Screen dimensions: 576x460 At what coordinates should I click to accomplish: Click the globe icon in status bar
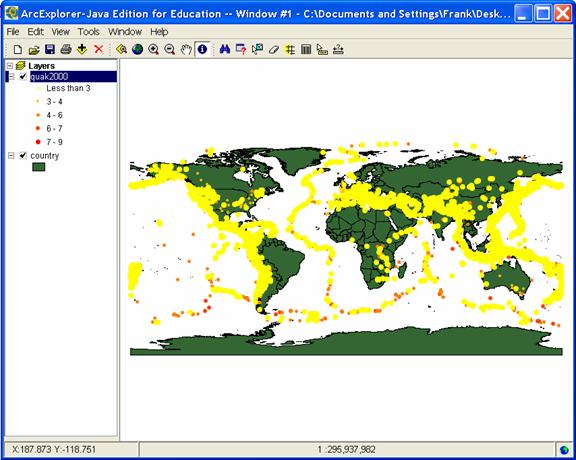pos(564,449)
